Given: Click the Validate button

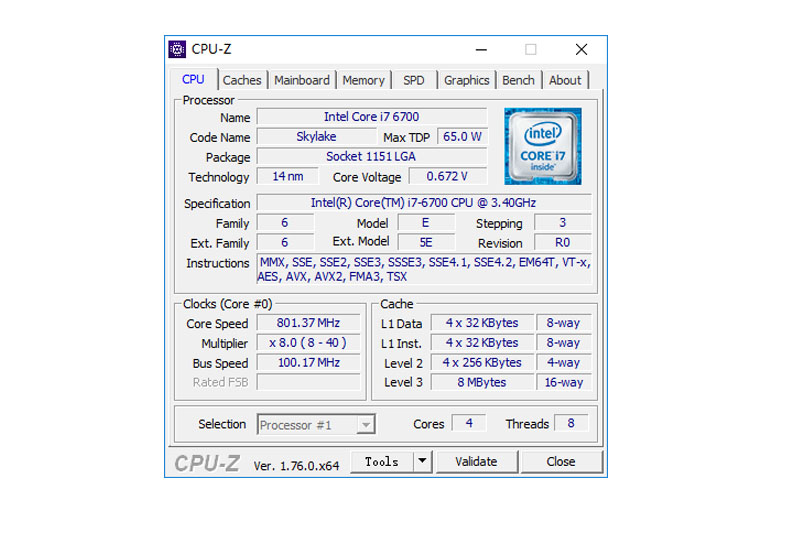Looking at the screenshot, I should pyautogui.click(x=477, y=462).
